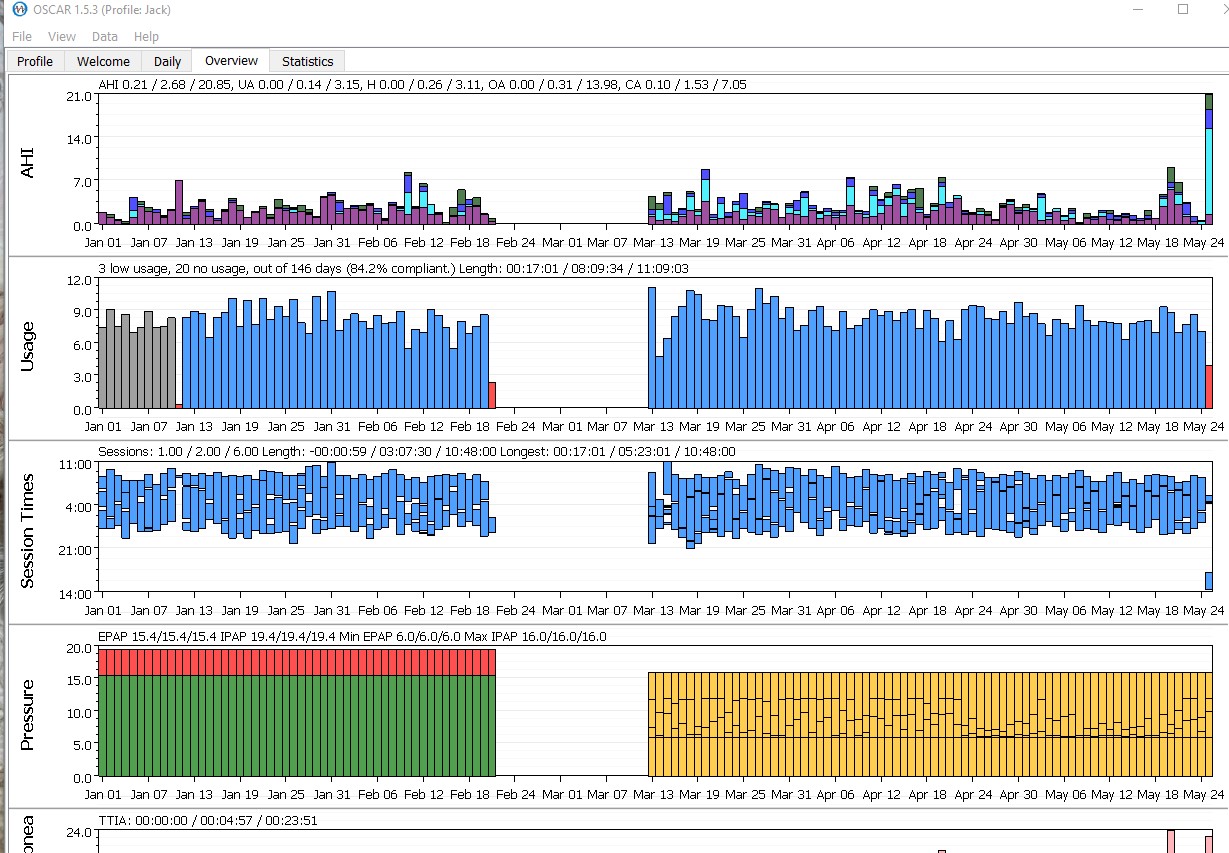Click the TTIA summary text

[x=208, y=820]
